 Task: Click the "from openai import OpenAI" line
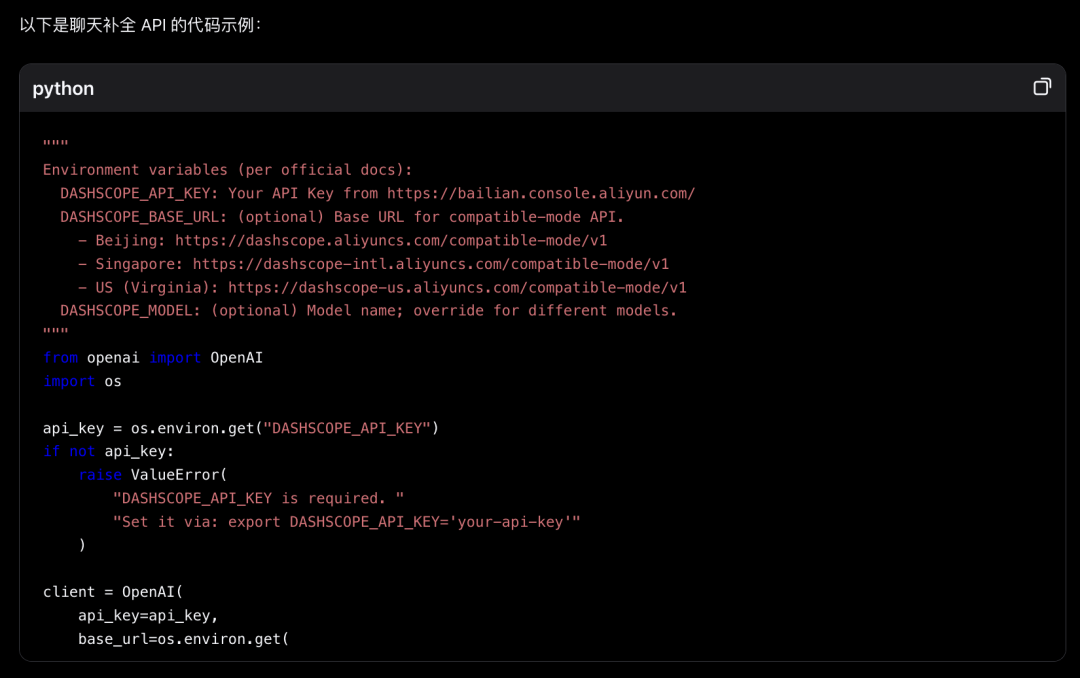coord(153,357)
